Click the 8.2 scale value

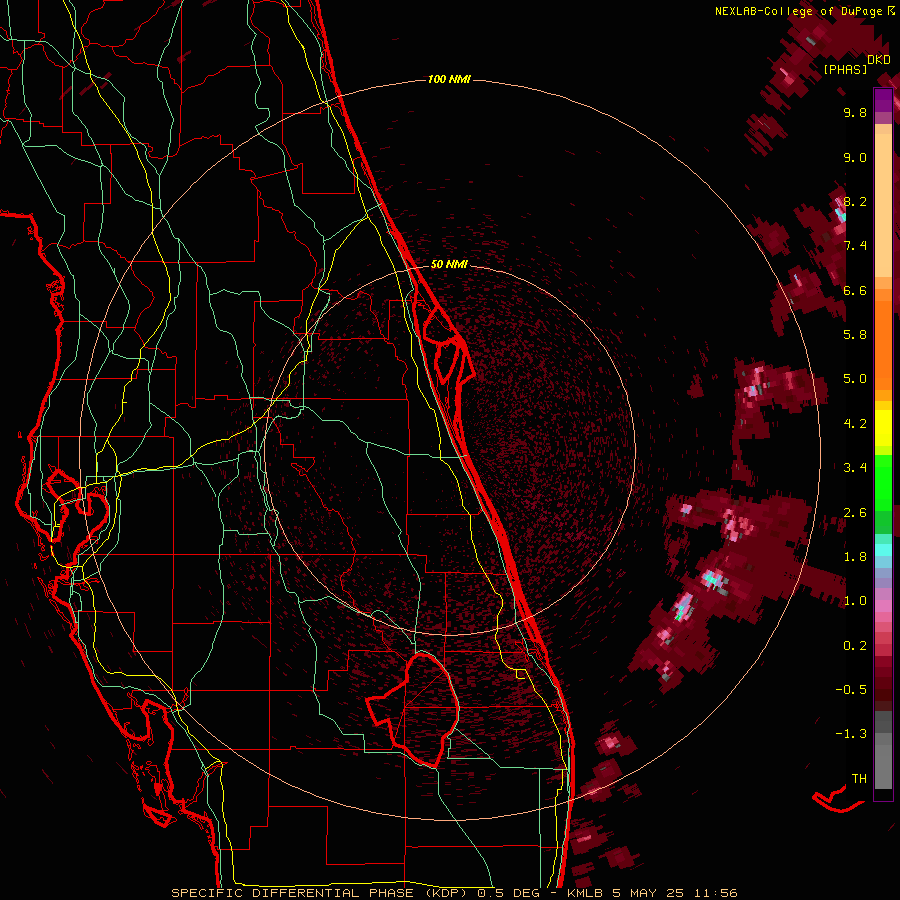click(x=855, y=201)
